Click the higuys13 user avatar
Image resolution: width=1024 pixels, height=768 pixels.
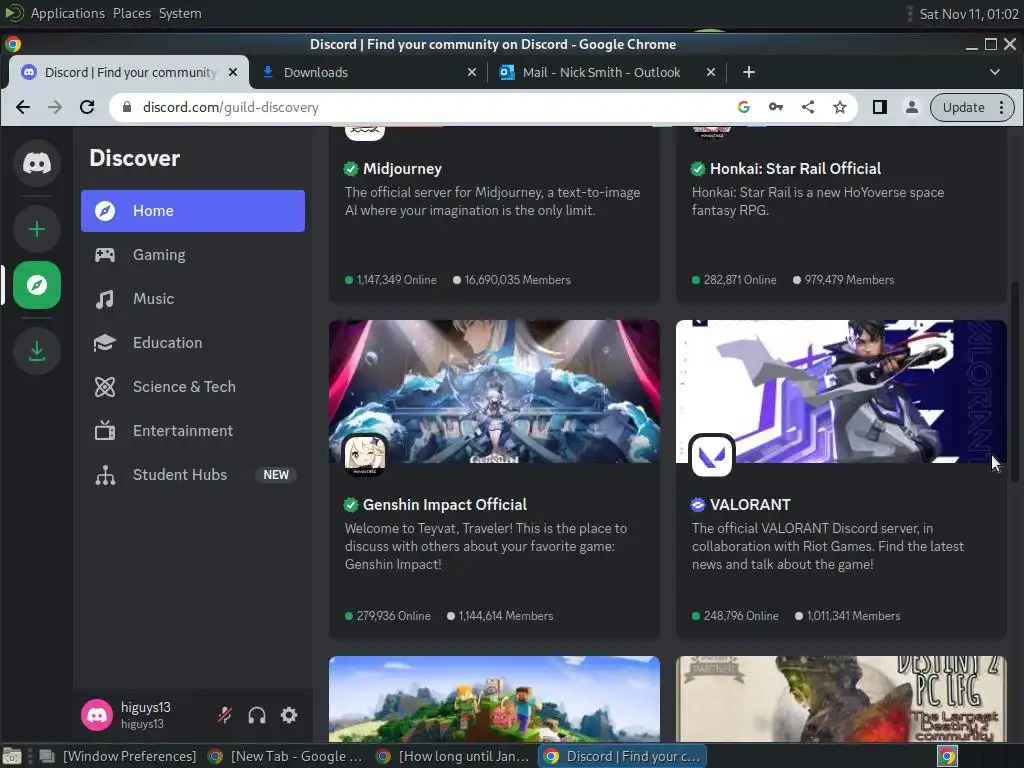click(97, 715)
